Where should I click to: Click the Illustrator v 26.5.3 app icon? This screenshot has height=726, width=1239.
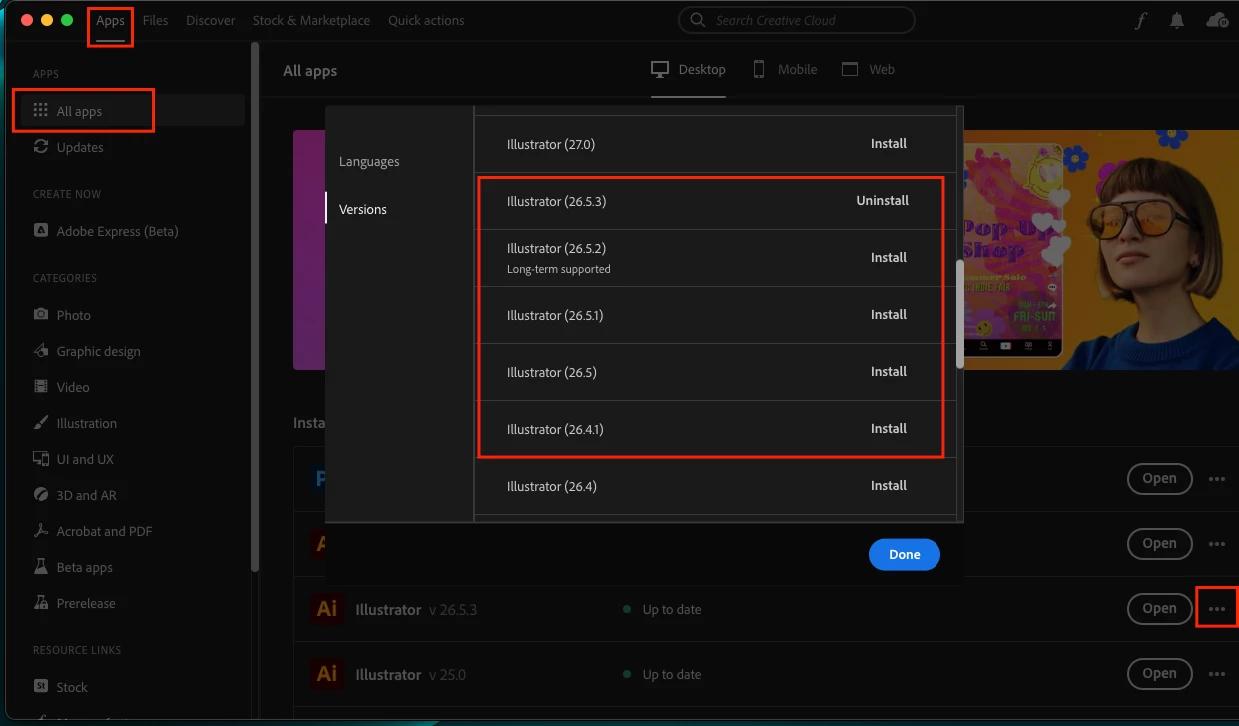tap(327, 609)
